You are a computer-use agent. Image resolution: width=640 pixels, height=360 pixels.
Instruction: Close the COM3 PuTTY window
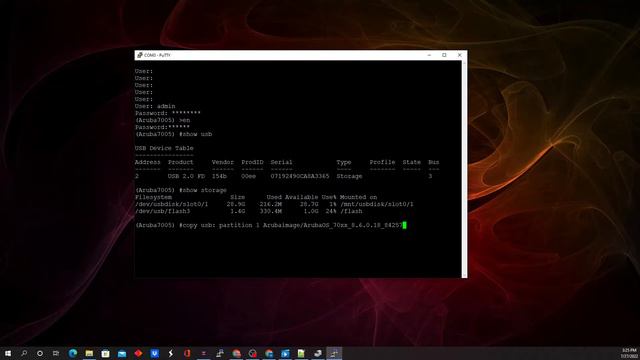click(460, 55)
